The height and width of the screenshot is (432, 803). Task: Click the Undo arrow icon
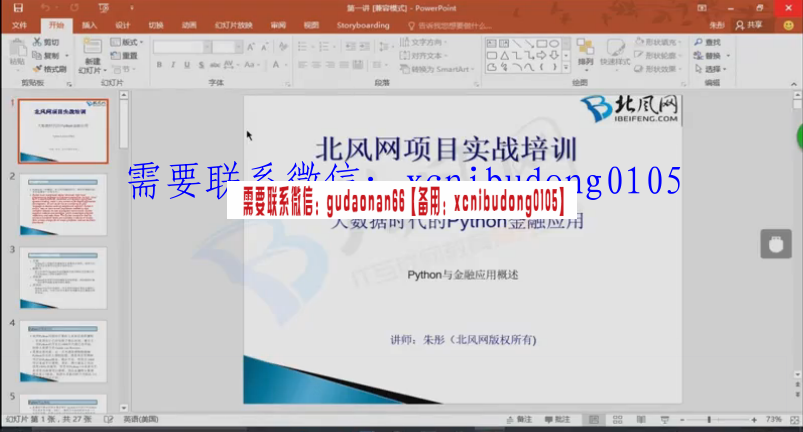[x=46, y=8]
